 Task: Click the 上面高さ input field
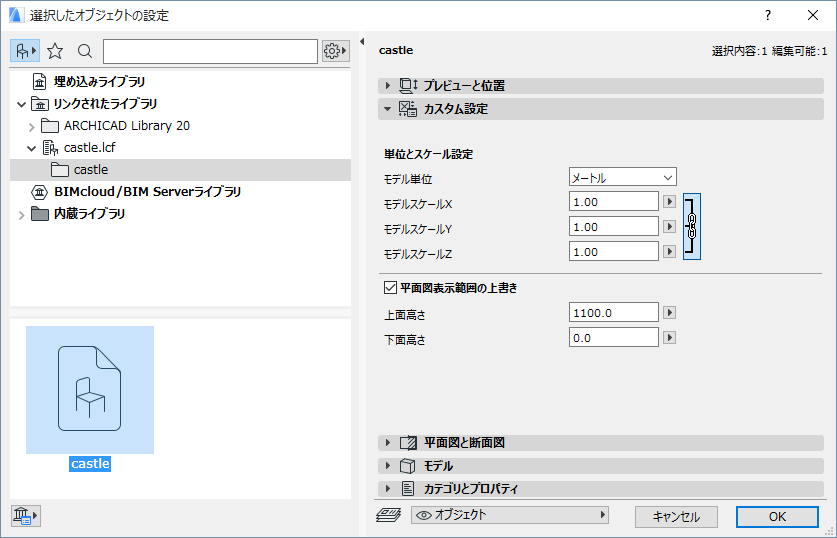tap(613, 313)
